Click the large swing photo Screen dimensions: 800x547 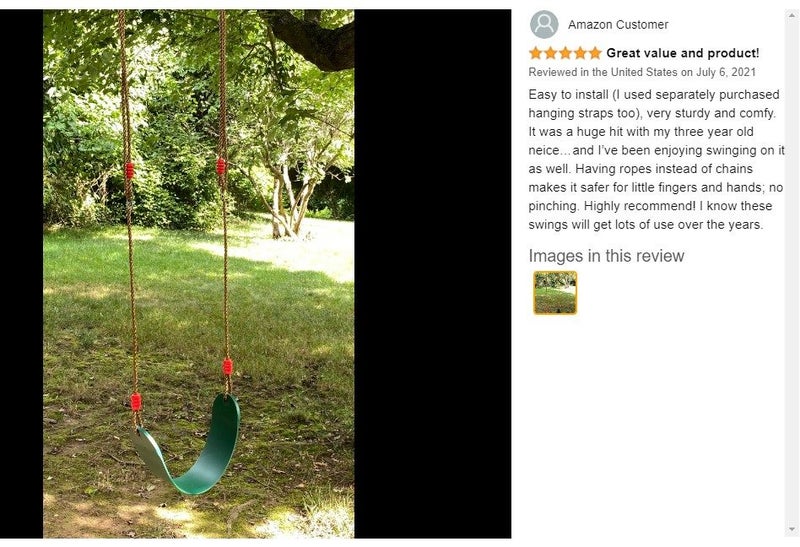(x=198, y=274)
